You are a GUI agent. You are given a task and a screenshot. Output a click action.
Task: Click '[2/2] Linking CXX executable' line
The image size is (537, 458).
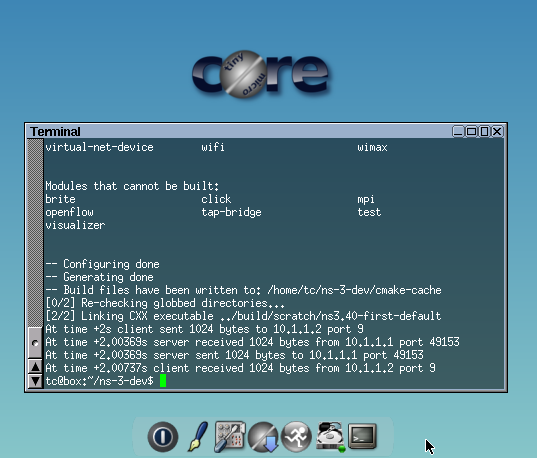coord(243,316)
